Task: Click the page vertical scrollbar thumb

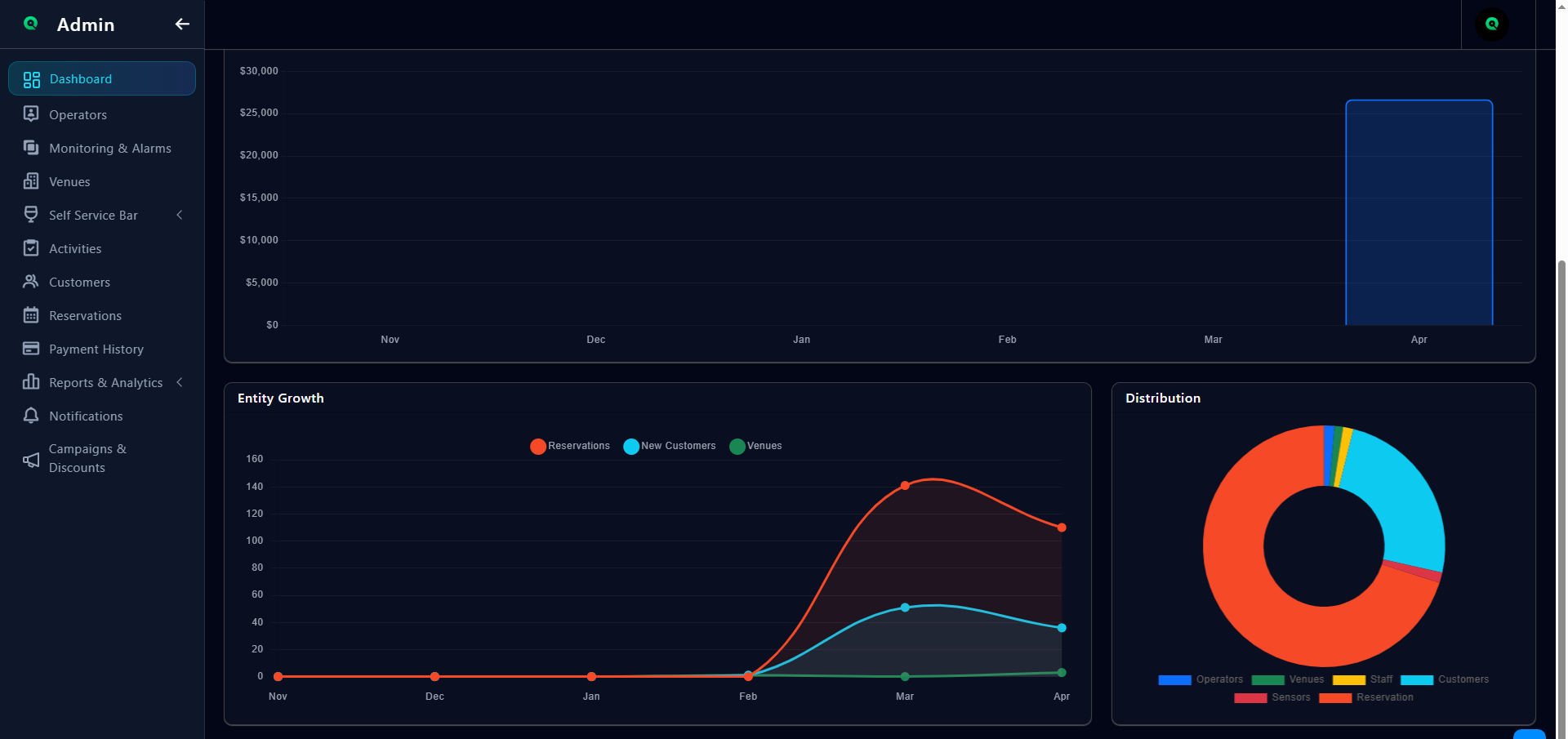Action: point(1561,498)
